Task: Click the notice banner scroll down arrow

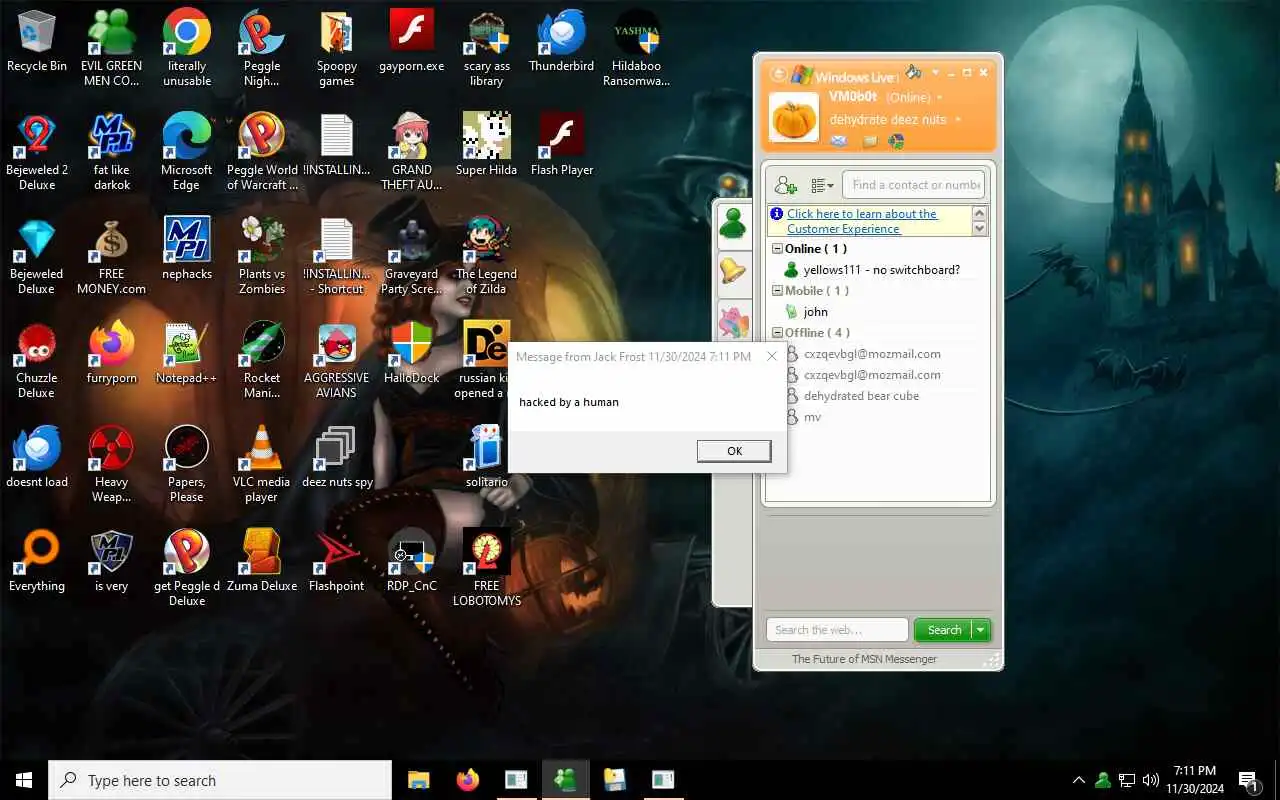Action: pyautogui.click(x=980, y=229)
